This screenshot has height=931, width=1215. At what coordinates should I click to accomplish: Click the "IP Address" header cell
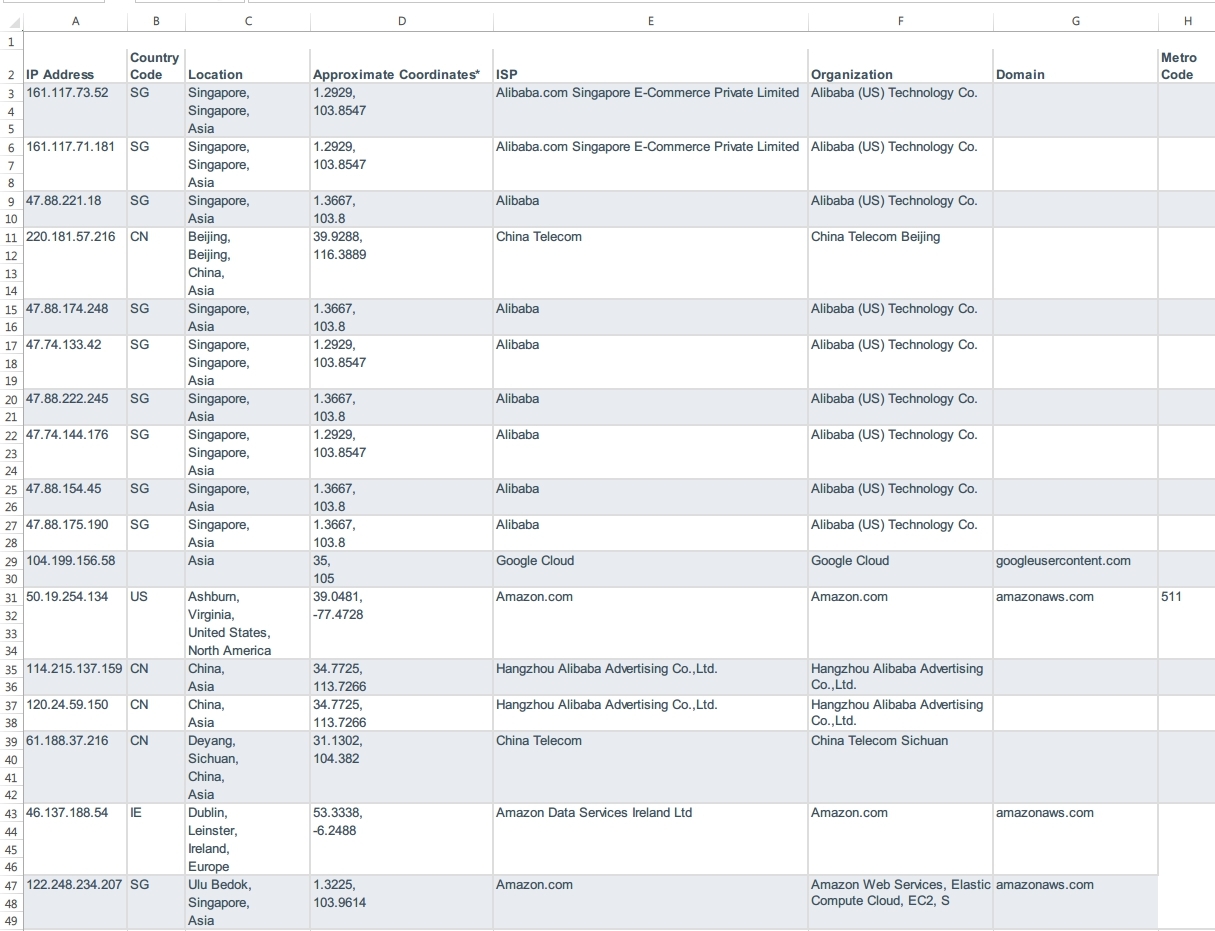click(x=75, y=66)
